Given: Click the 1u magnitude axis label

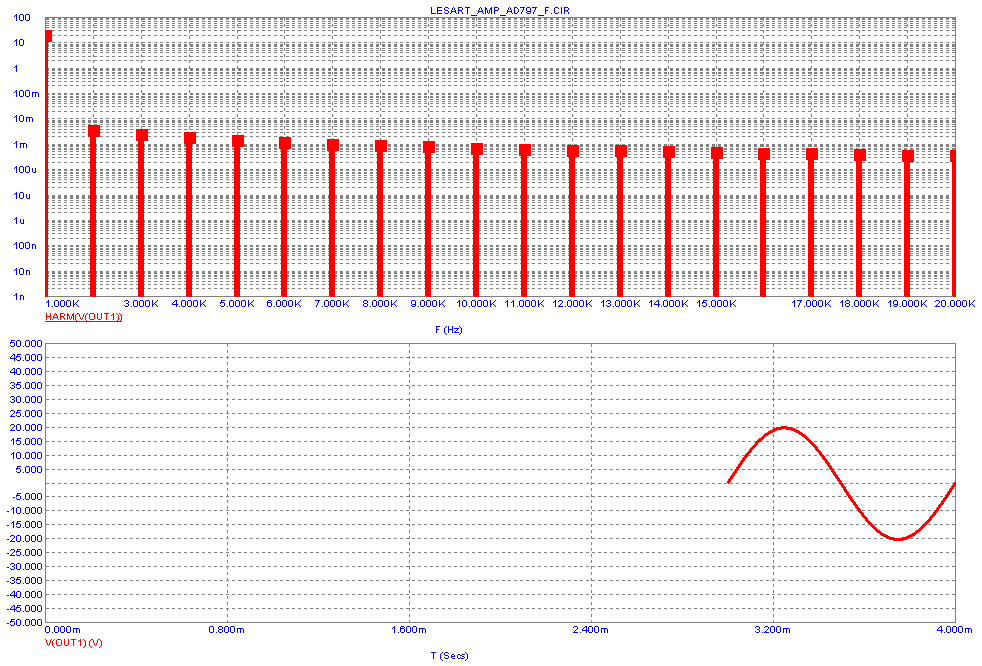Looking at the screenshot, I should 19,221.
